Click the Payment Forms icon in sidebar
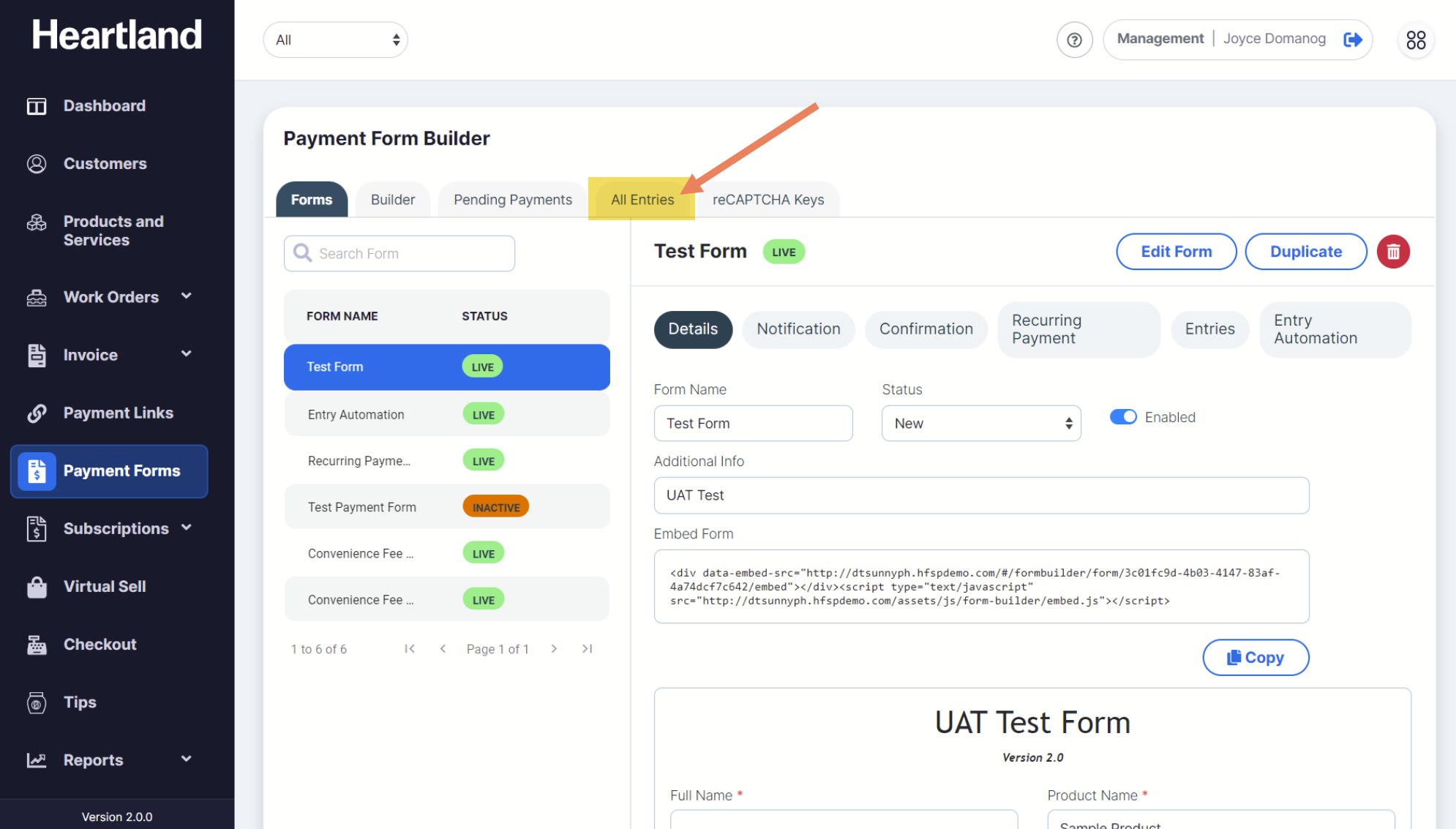This screenshot has width=1456, height=829. tap(37, 471)
